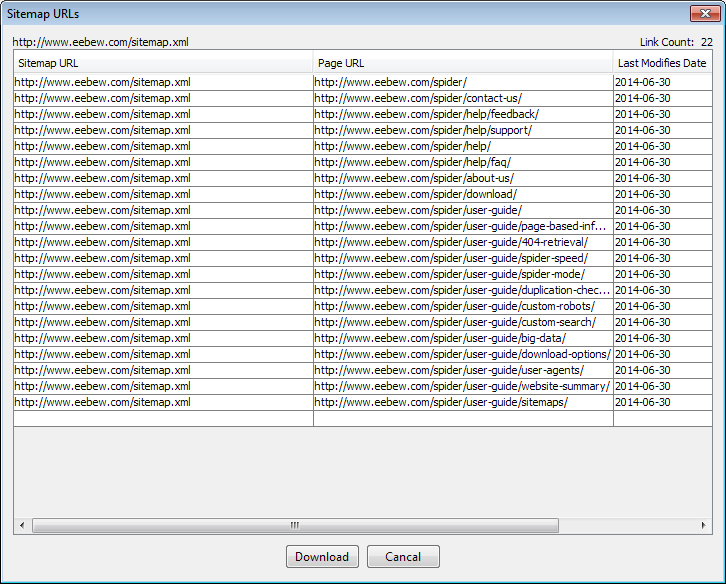726x584 pixels.
Task: Select the page URL ending in /spider/user-guide/
Action: coord(463,210)
